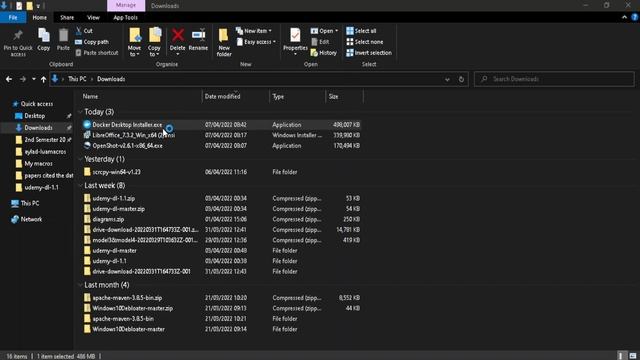Click Downloads in address breadcrumb
This screenshot has height=360, width=640.
111,79
